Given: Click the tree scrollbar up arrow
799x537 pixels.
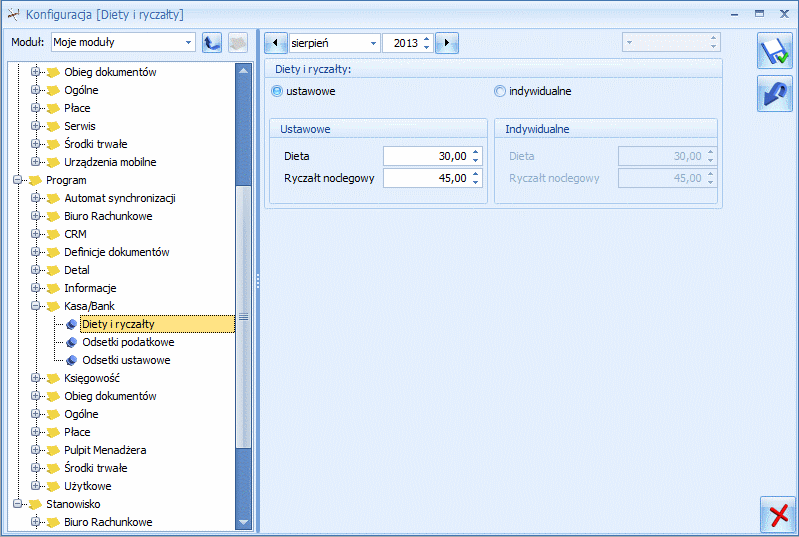Looking at the screenshot, I should point(244,71).
